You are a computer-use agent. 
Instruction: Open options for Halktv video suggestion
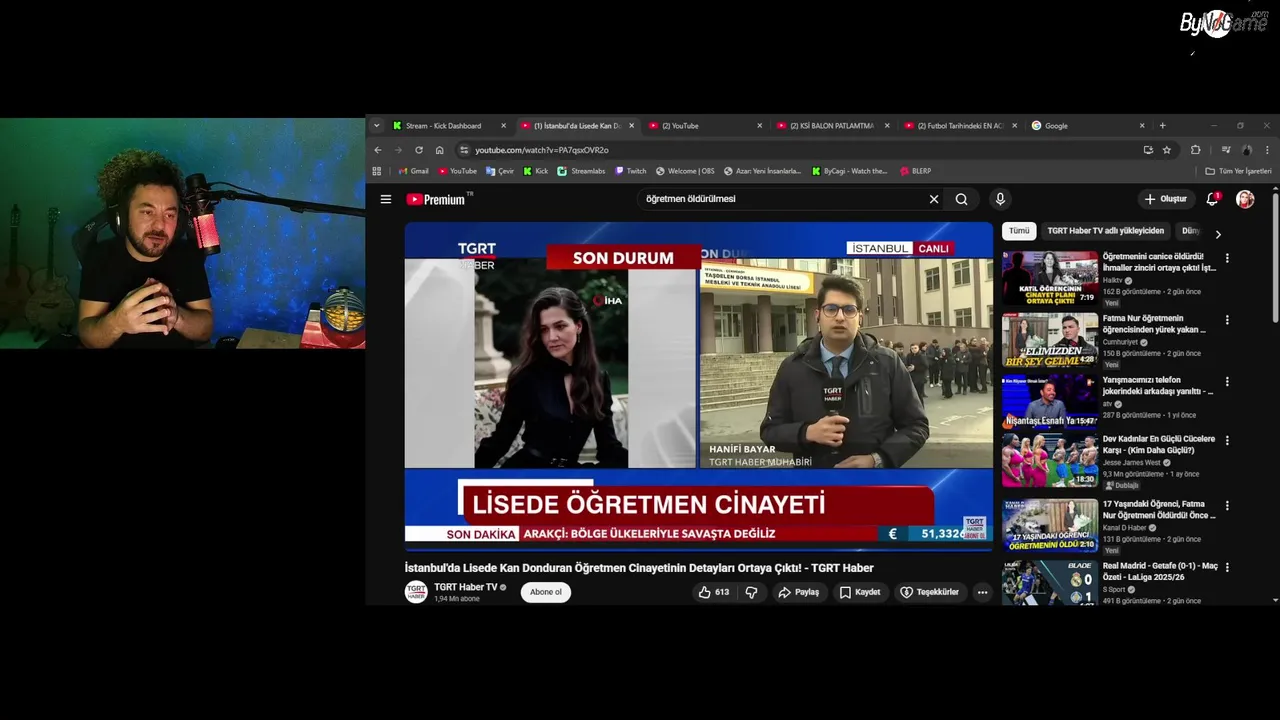click(1227, 258)
